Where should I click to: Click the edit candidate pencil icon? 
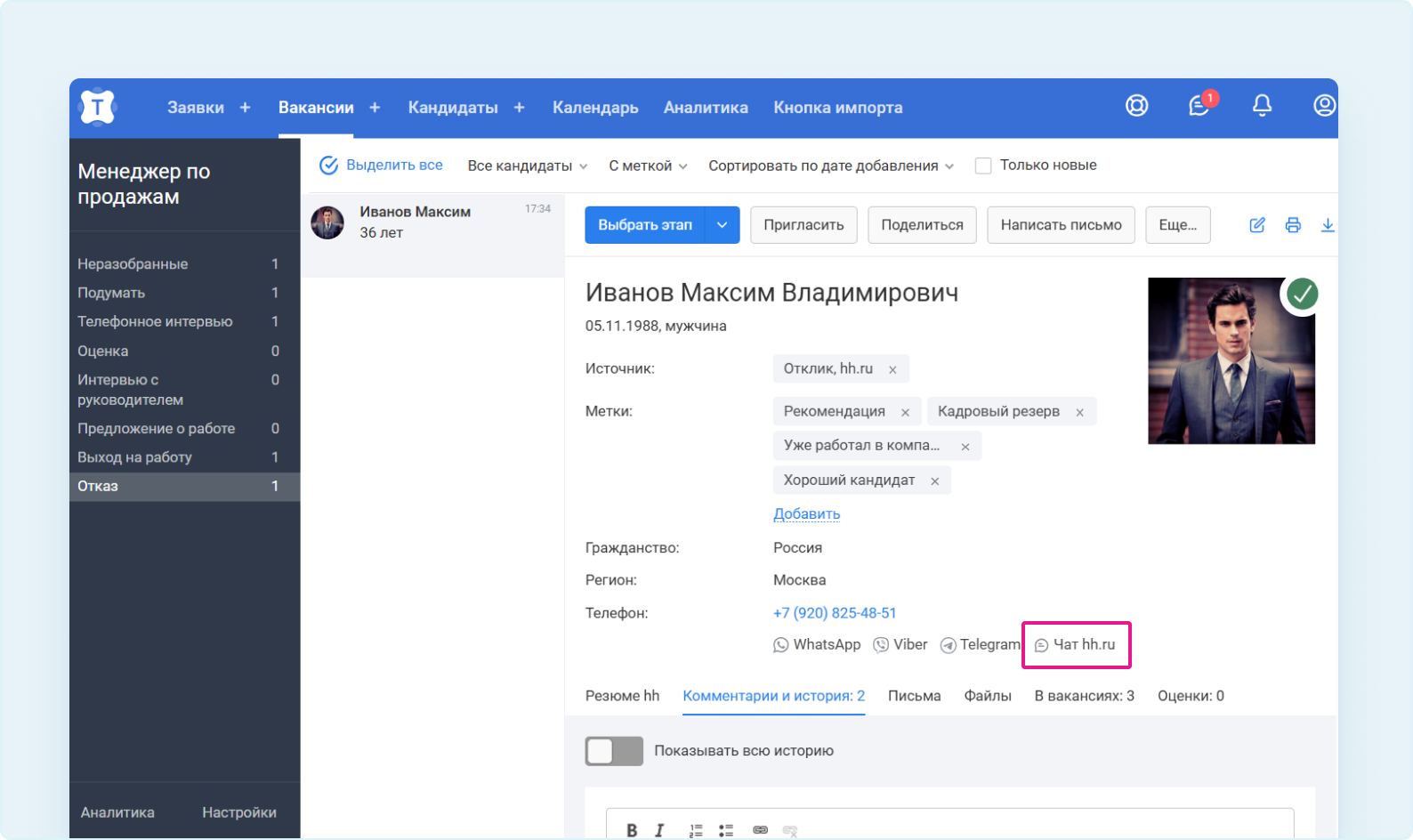[x=1257, y=225]
